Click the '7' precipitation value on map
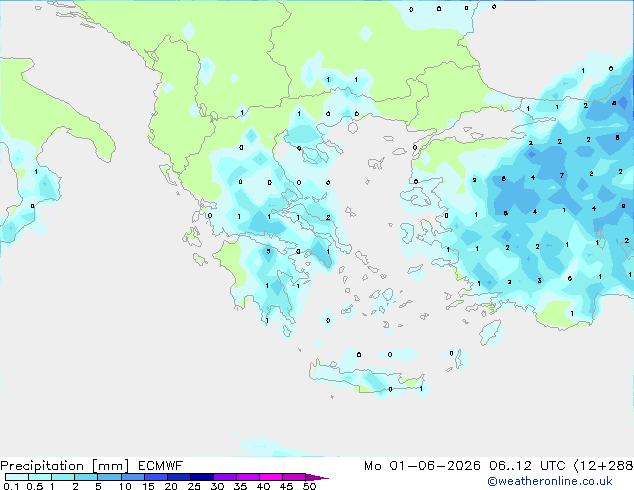The width and height of the screenshot is (634, 490). point(562,175)
